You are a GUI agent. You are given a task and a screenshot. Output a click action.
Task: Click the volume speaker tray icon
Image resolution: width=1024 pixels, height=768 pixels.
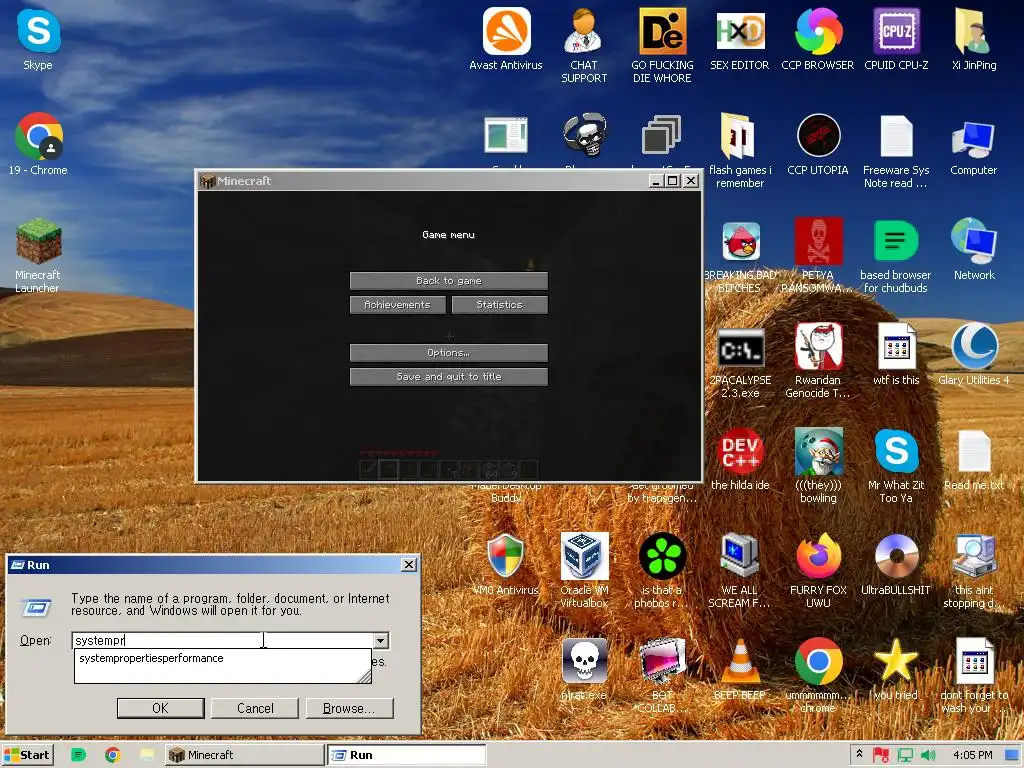pos(928,756)
